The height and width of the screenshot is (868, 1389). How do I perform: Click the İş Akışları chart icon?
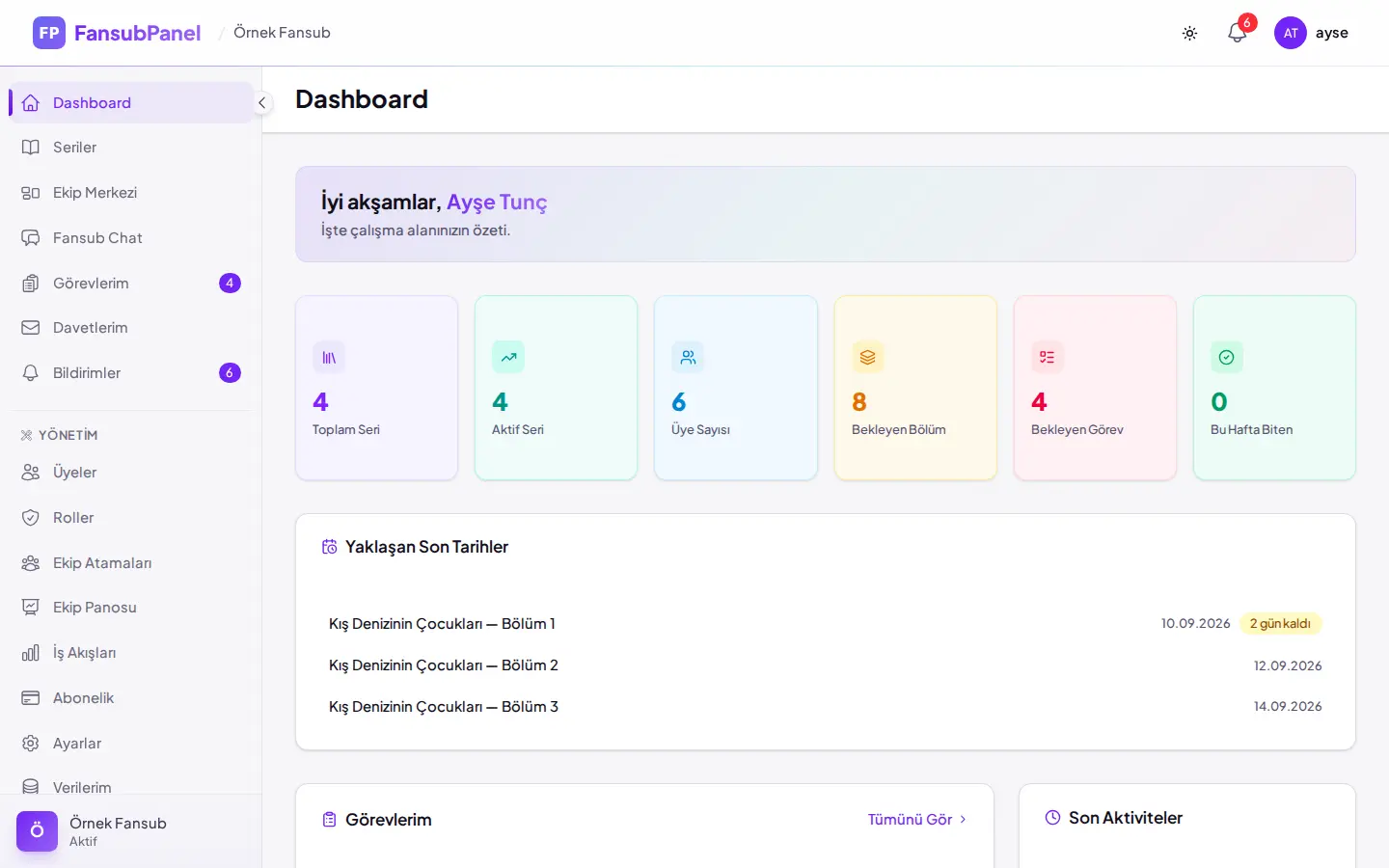(31, 653)
